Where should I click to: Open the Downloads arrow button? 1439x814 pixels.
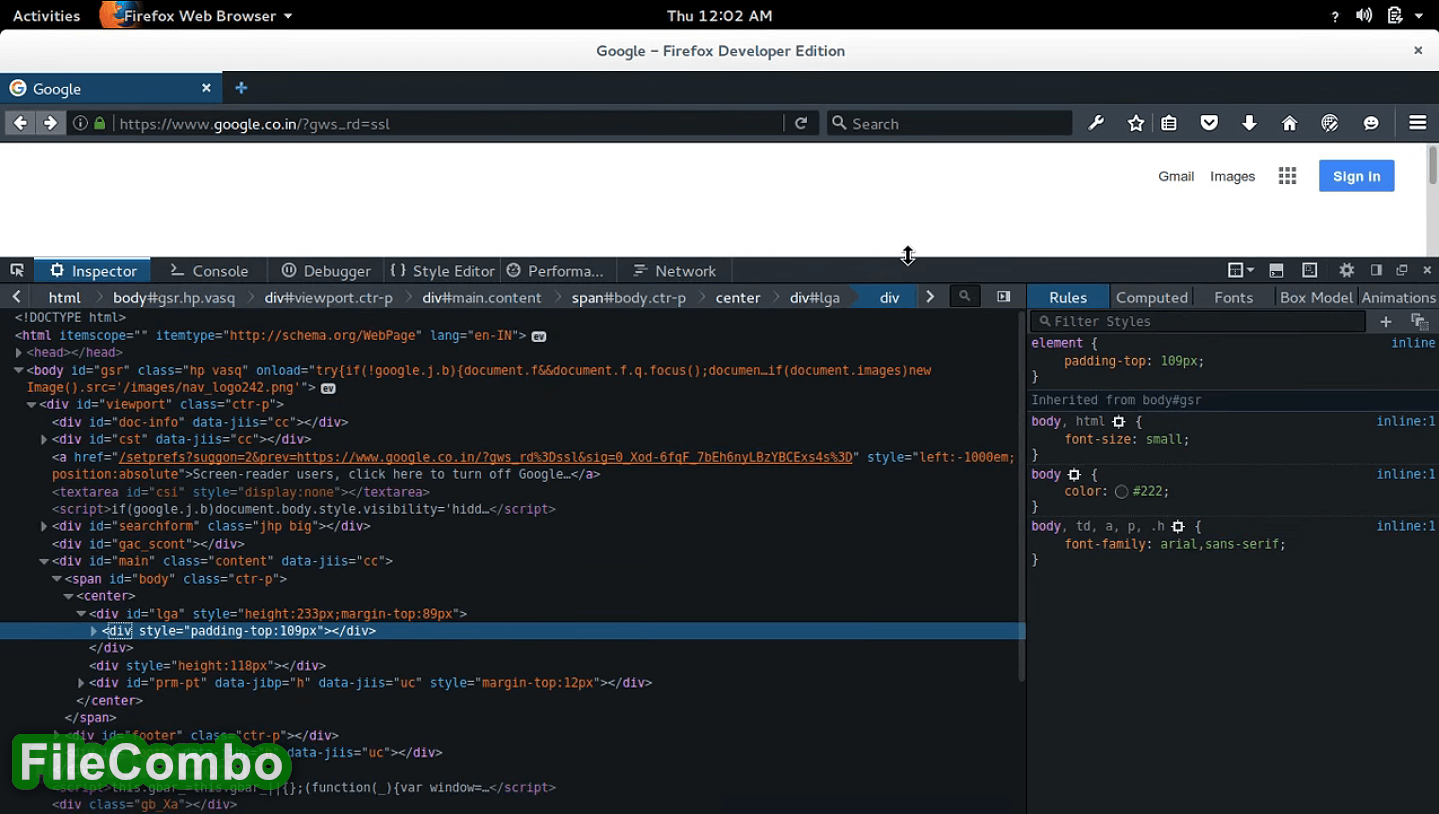pyautogui.click(x=1249, y=123)
